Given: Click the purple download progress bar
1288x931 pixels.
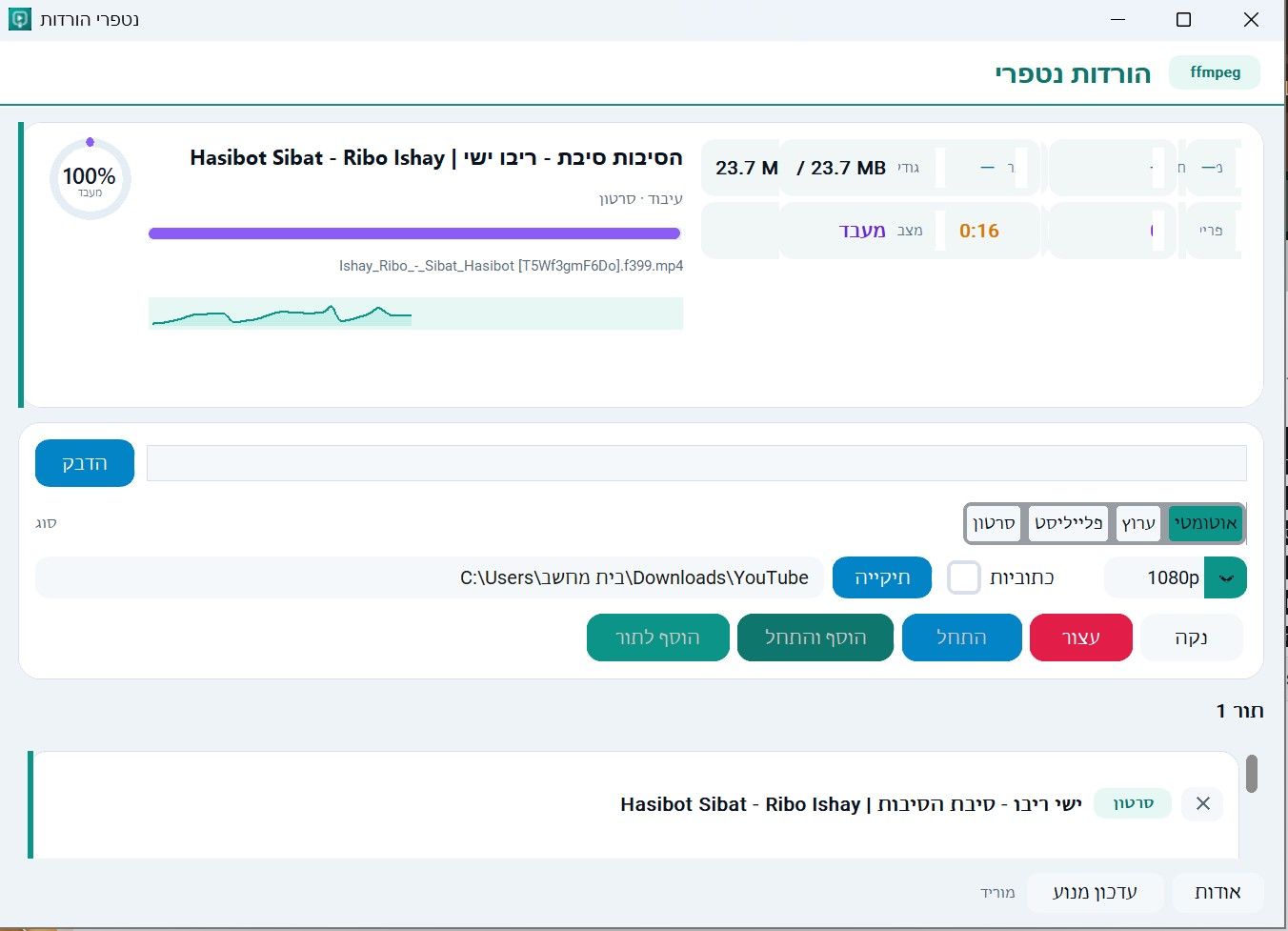Looking at the screenshot, I should tap(414, 233).
